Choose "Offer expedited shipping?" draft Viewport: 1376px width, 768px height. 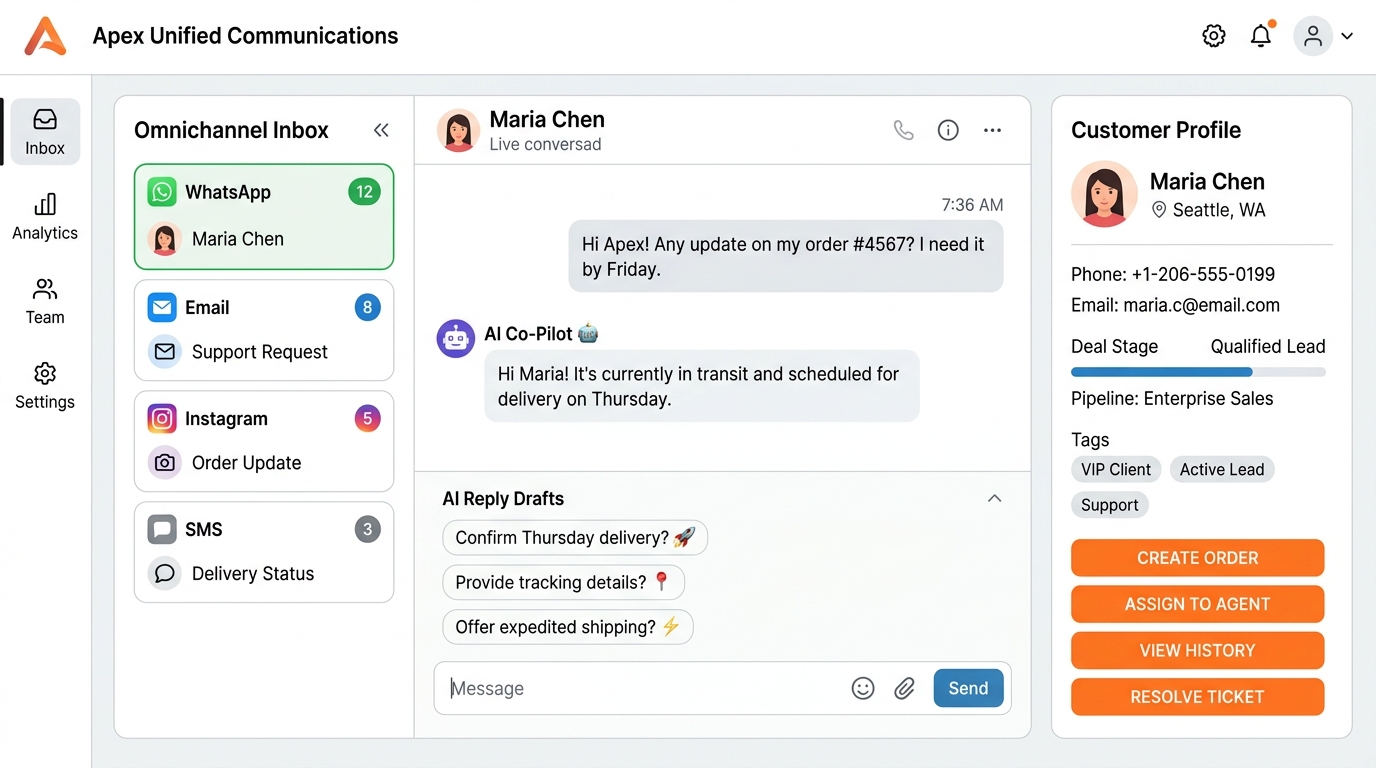coord(568,627)
